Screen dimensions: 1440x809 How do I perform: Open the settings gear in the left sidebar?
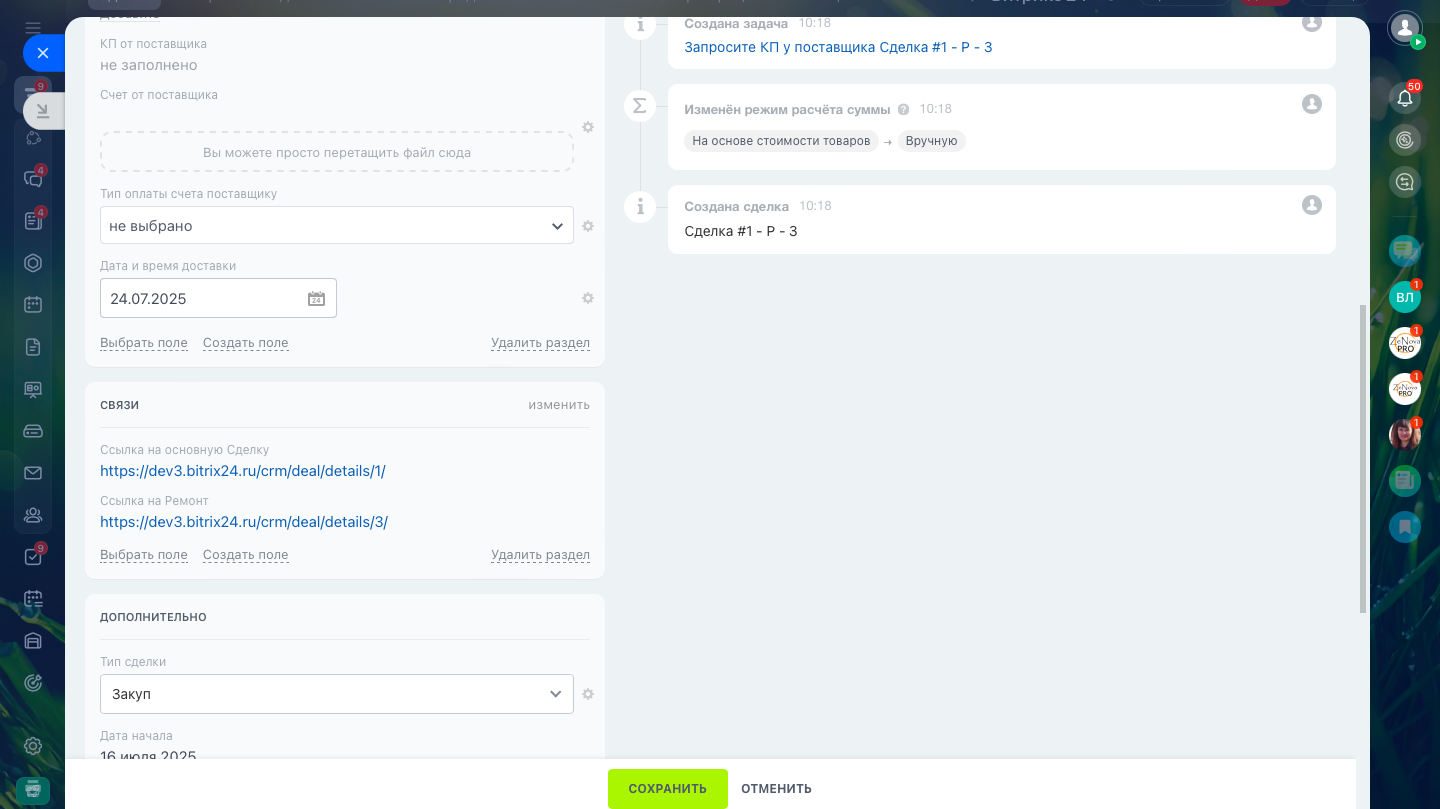pos(33,746)
